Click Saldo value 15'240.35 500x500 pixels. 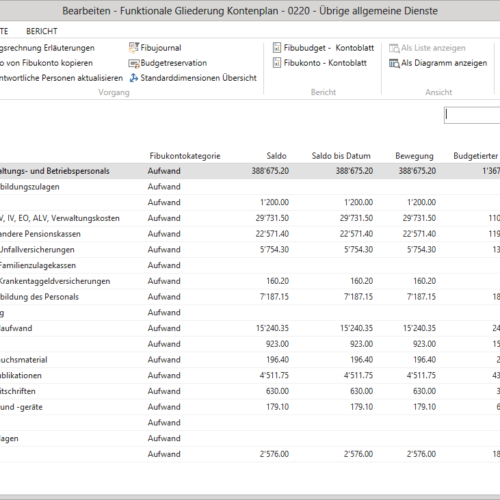(x=272, y=328)
